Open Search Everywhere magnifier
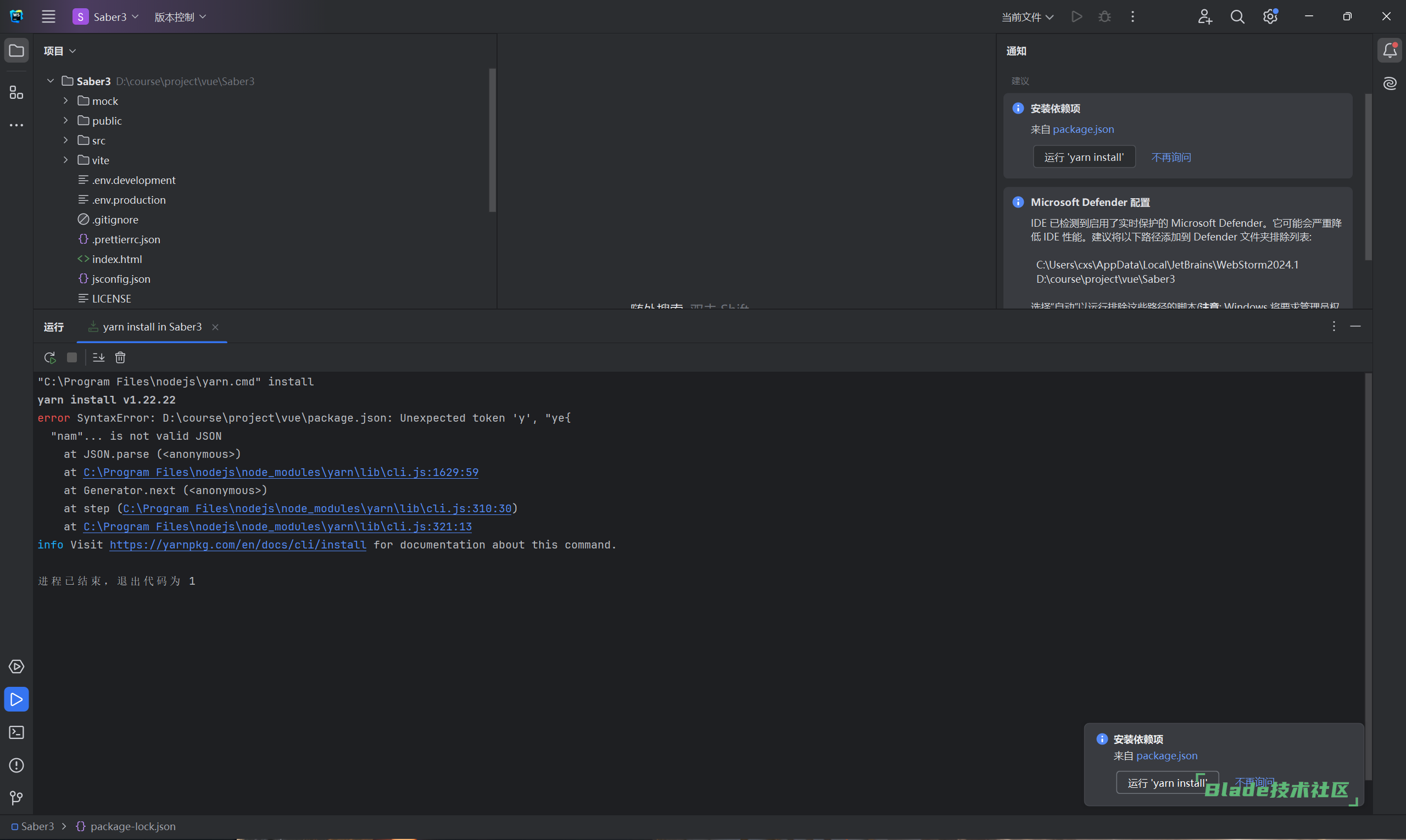 (x=1237, y=16)
